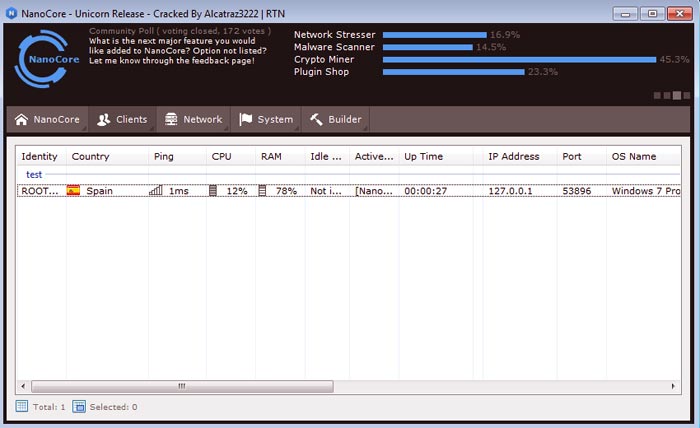Click the RAM usage meter icon beside 78%
Screen dimensions: 700x428
pos(262,191)
